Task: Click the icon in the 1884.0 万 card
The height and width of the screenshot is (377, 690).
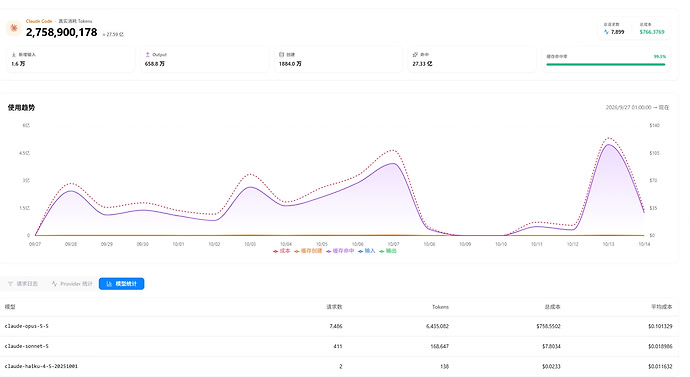Action: coord(282,55)
